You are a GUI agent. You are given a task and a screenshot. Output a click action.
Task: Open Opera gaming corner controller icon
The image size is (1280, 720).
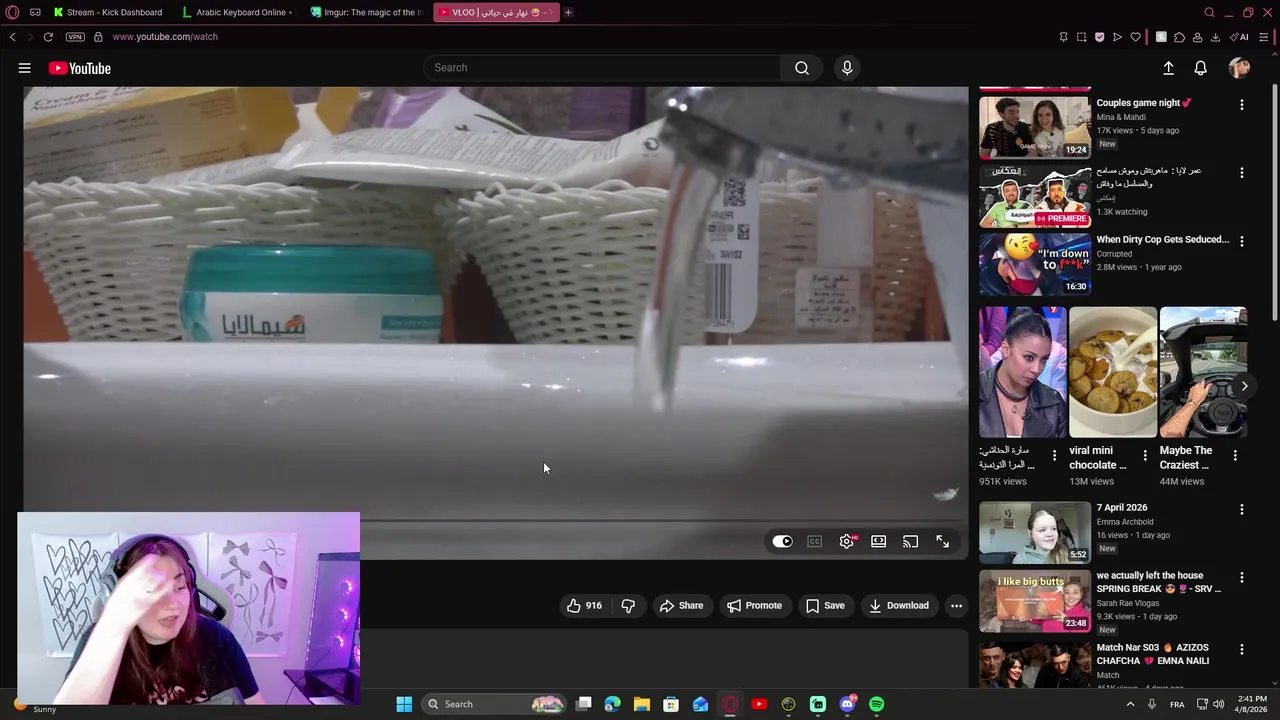(x=36, y=12)
